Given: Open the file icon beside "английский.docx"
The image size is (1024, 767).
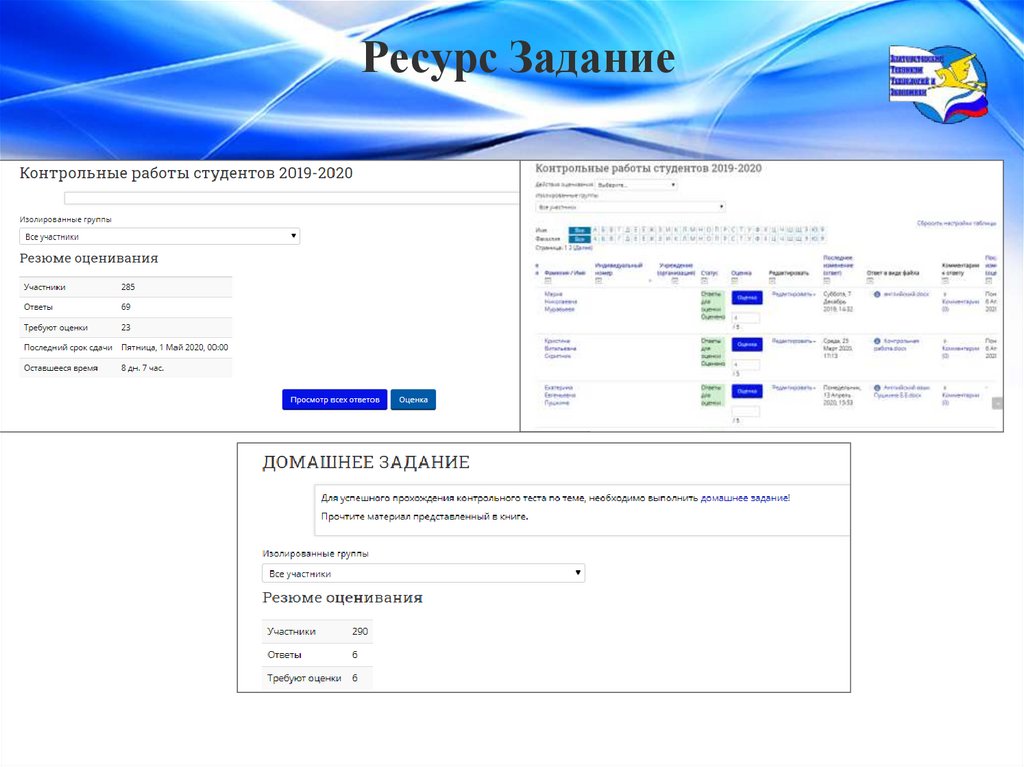Looking at the screenshot, I should (x=876, y=293).
